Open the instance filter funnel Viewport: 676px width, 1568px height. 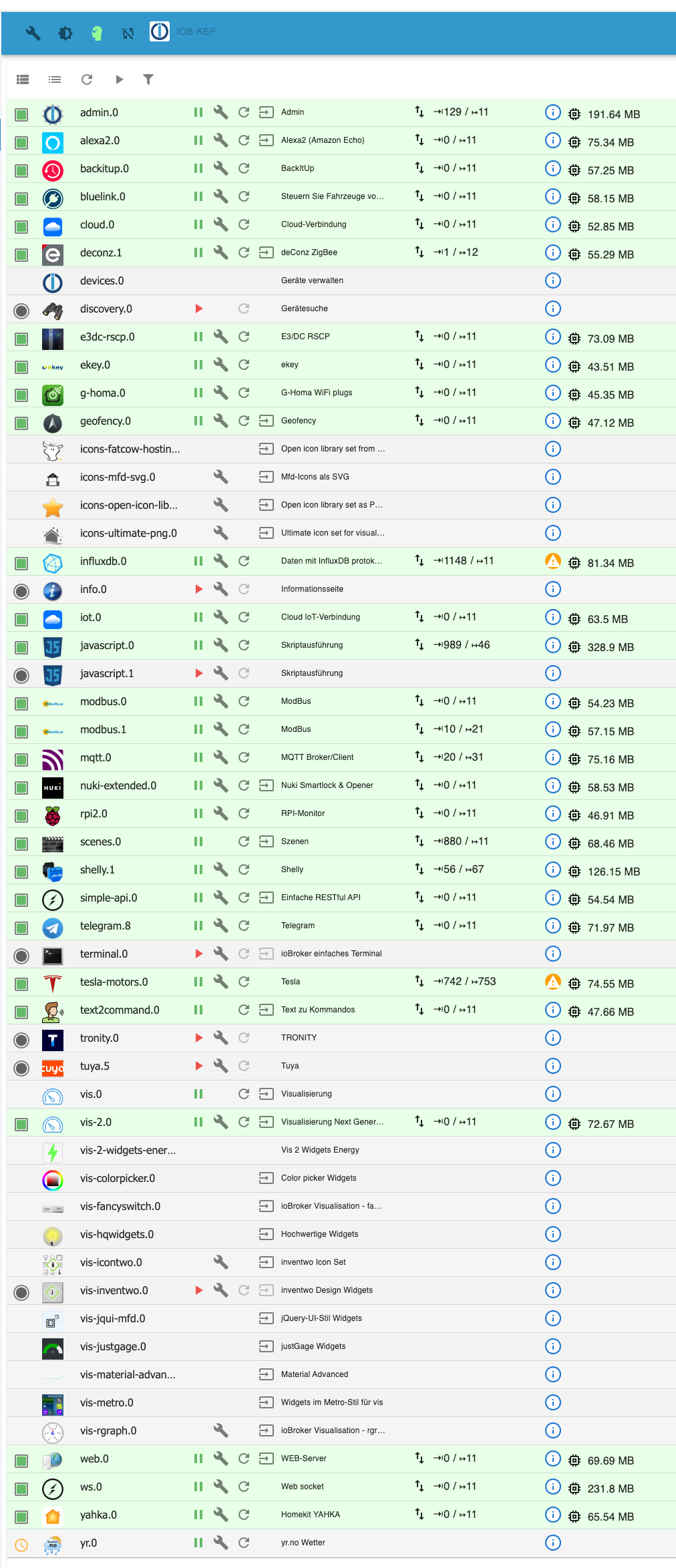(x=148, y=79)
